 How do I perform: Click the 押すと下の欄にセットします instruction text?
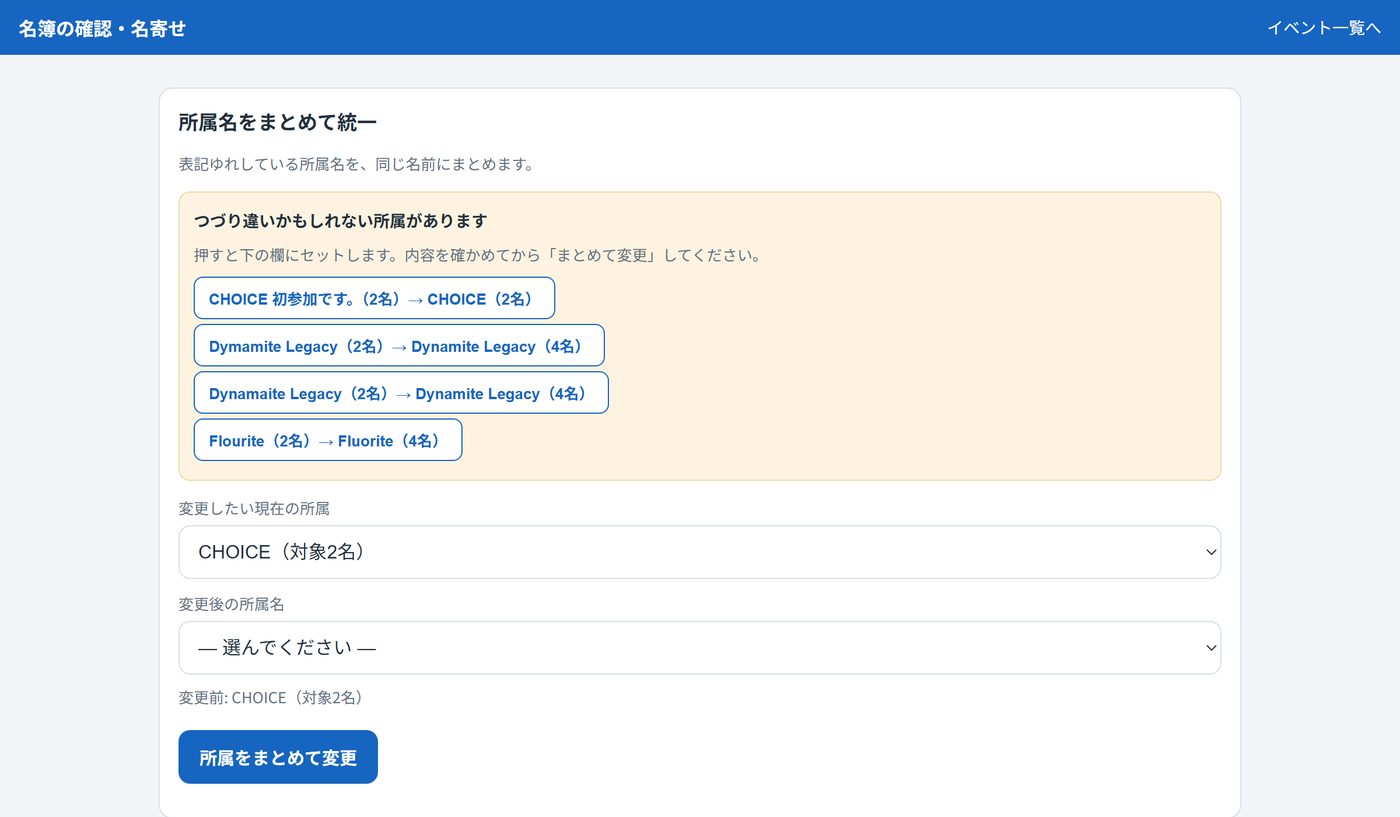[x=479, y=255]
